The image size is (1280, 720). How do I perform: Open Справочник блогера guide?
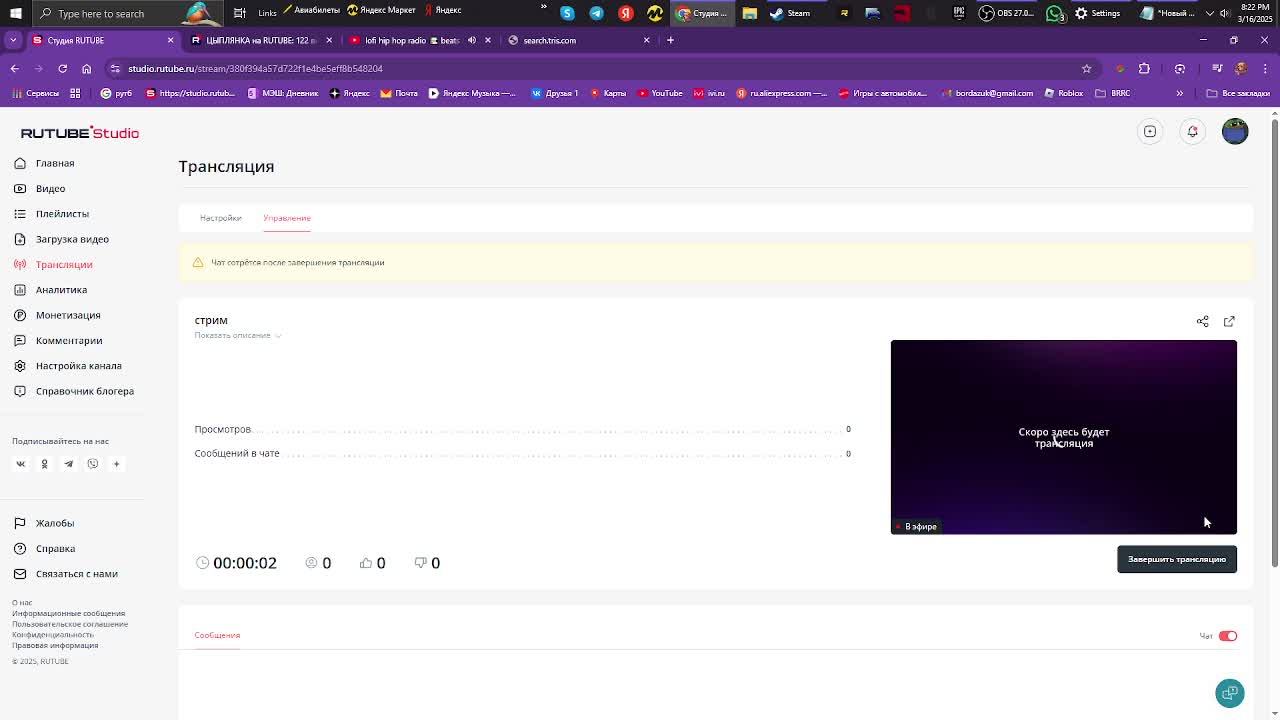[x=84, y=391]
